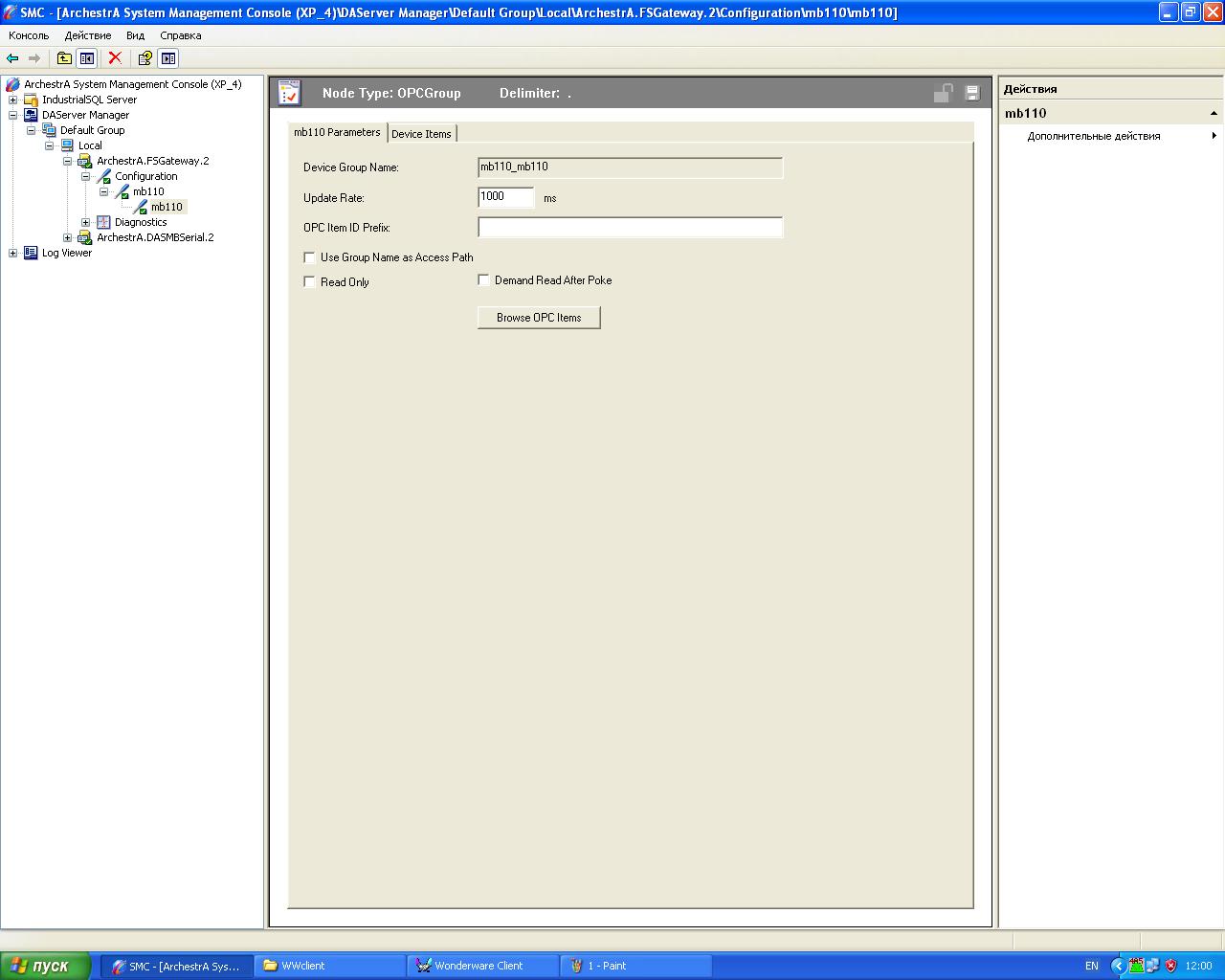Screen dimensions: 1225x980
Task: Click the OPC Item ID Prefix field
Action: [630, 228]
